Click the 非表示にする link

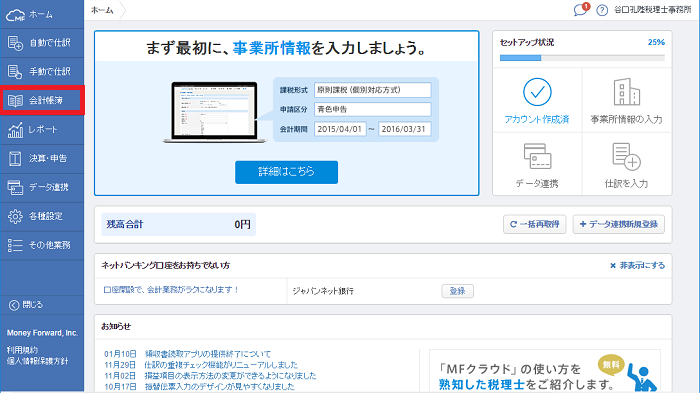[x=638, y=266]
